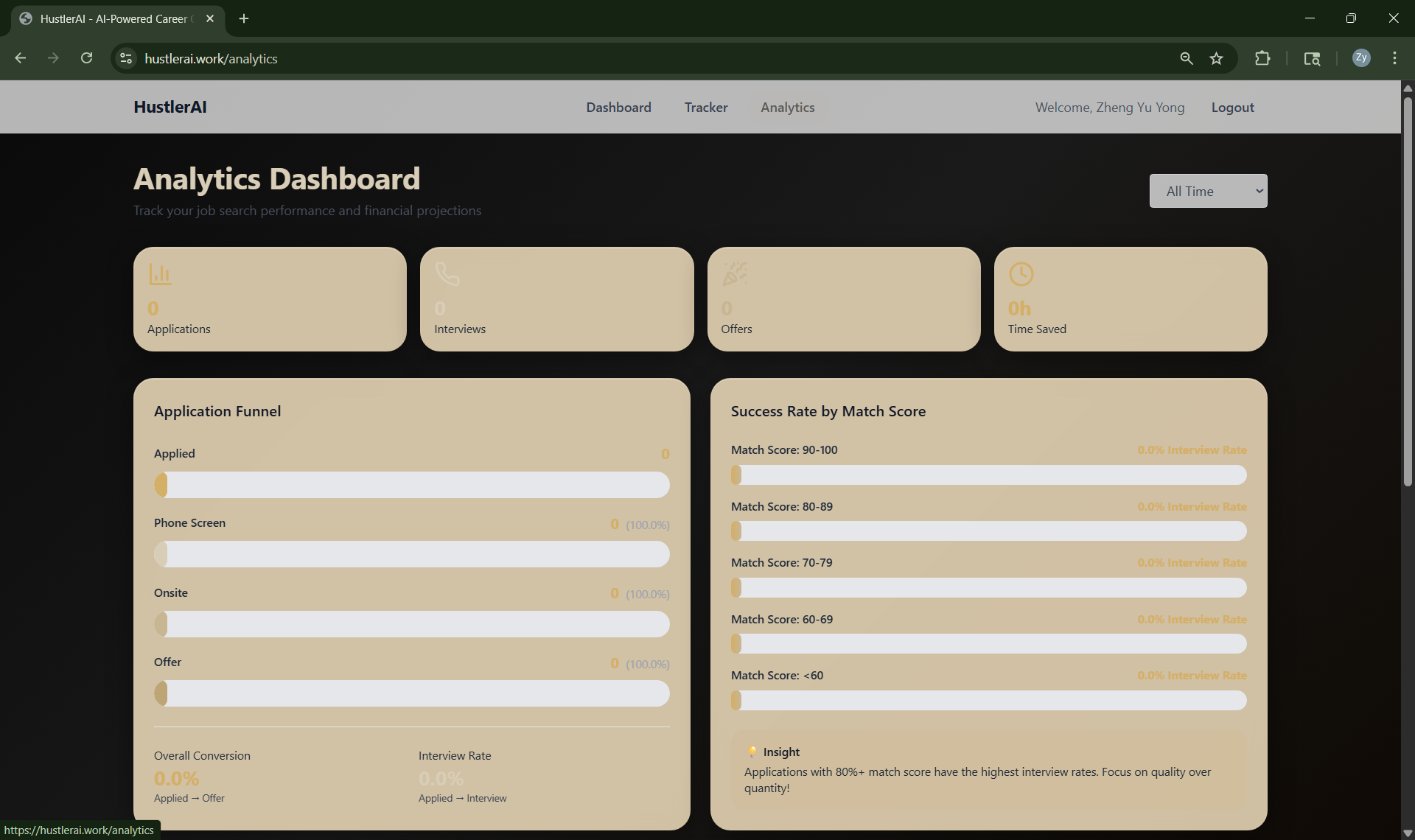Click the party popper Offers icon
This screenshot has height=840, width=1415.
[x=734, y=274]
